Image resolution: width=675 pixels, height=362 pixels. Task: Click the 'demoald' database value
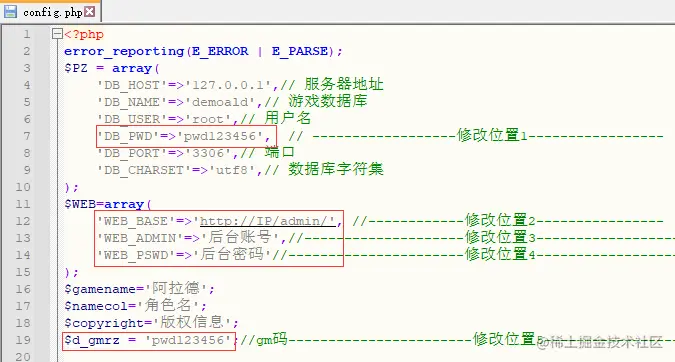tap(220, 102)
